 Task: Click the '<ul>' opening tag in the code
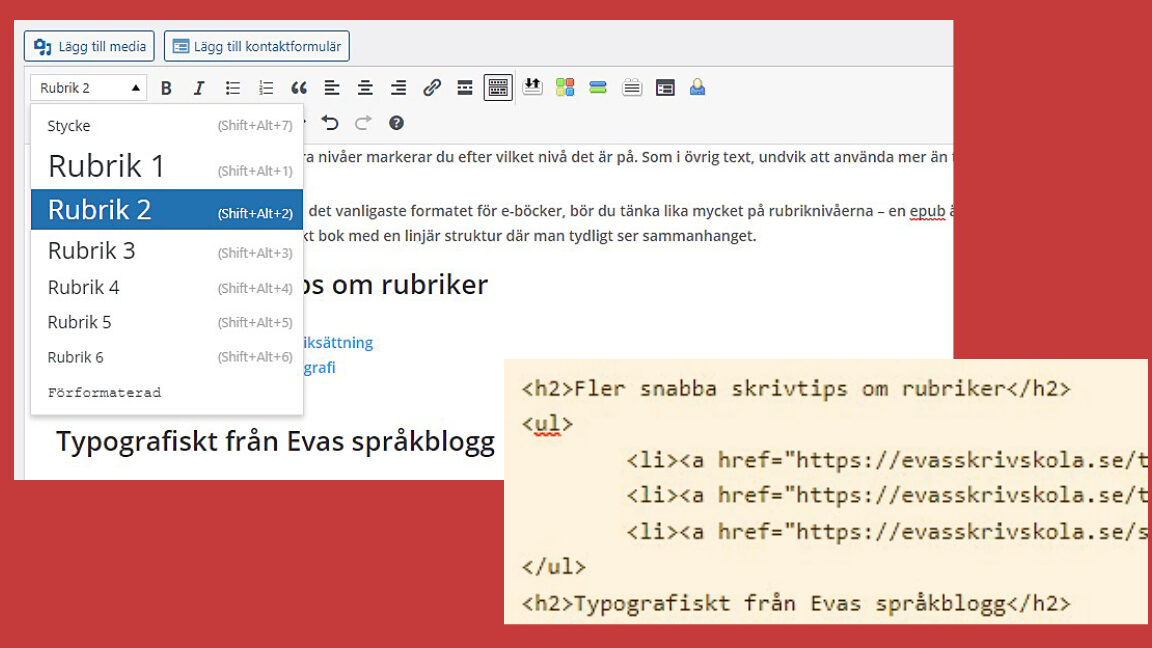point(547,424)
